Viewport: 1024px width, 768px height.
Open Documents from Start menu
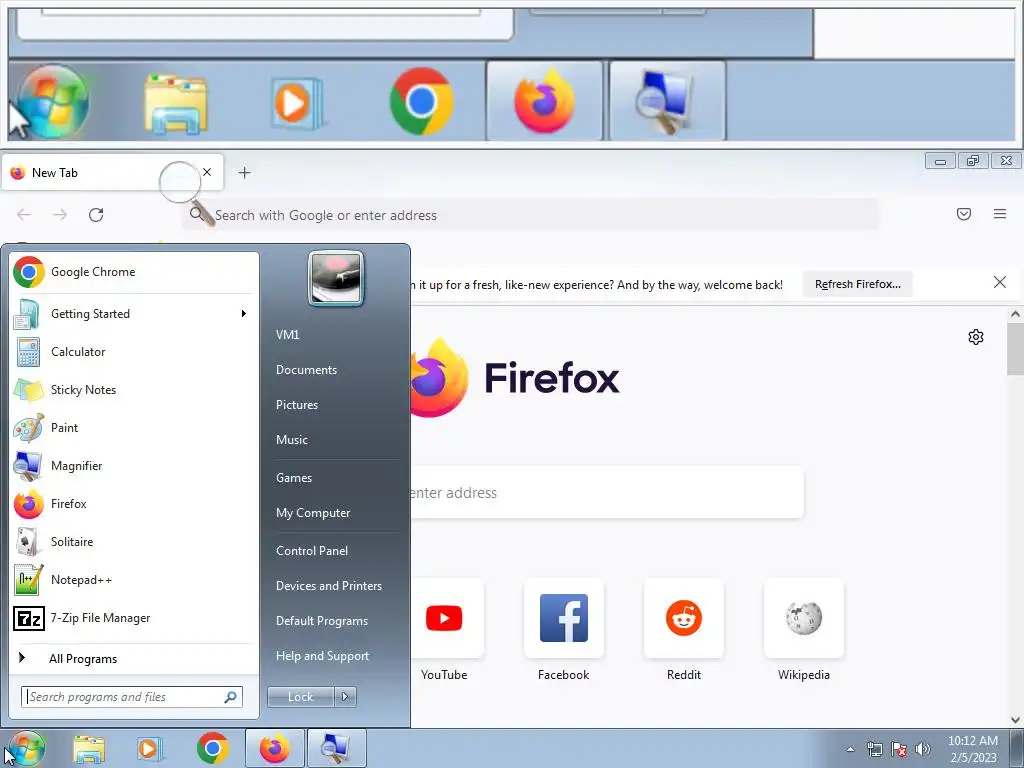(306, 370)
